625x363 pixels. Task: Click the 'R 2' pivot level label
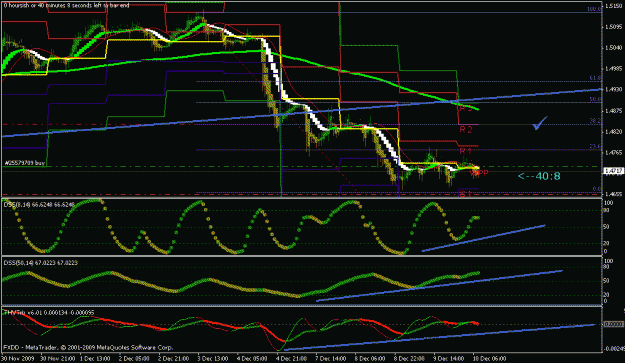click(x=466, y=130)
